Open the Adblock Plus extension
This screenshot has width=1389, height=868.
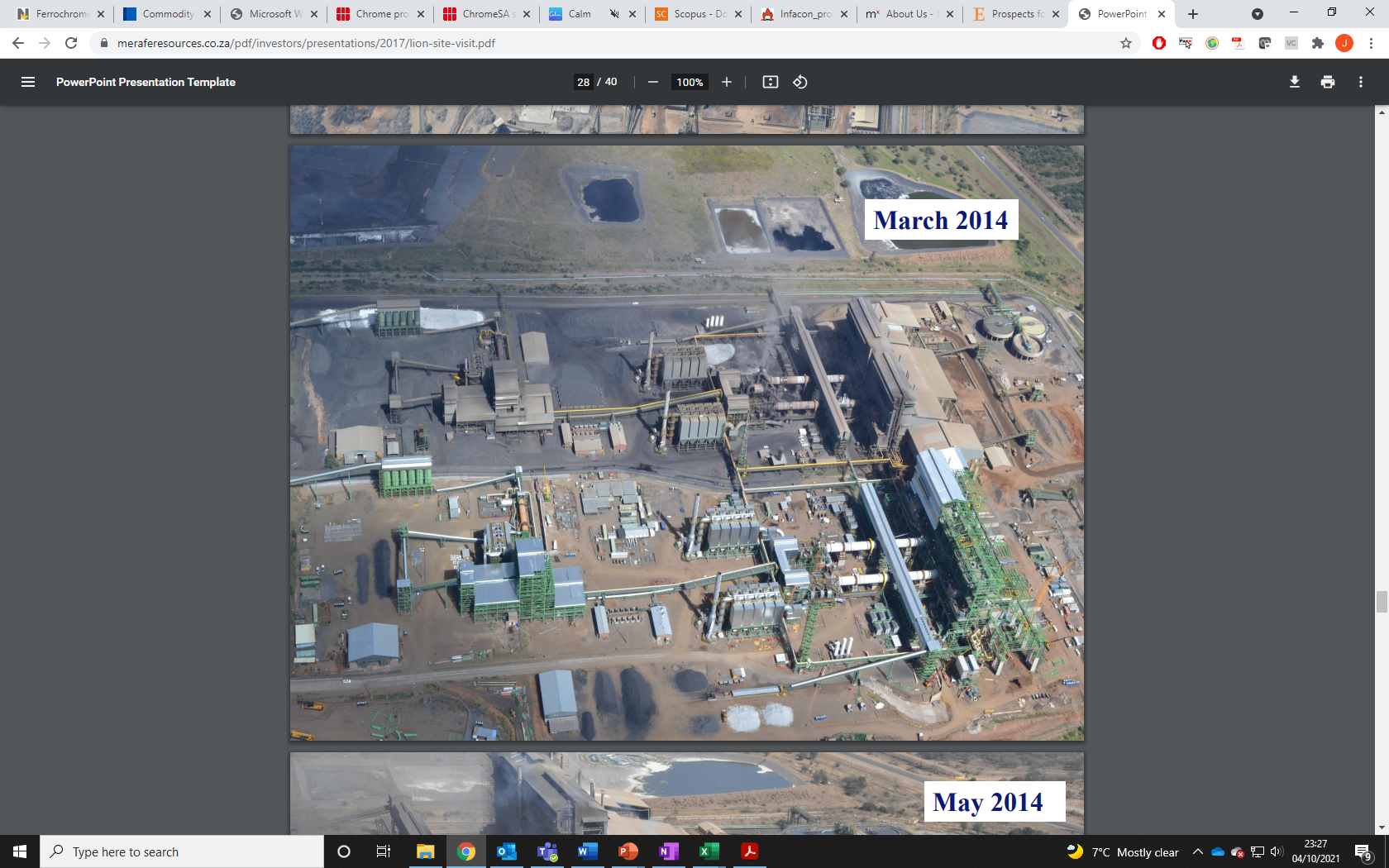click(1159, 43)
